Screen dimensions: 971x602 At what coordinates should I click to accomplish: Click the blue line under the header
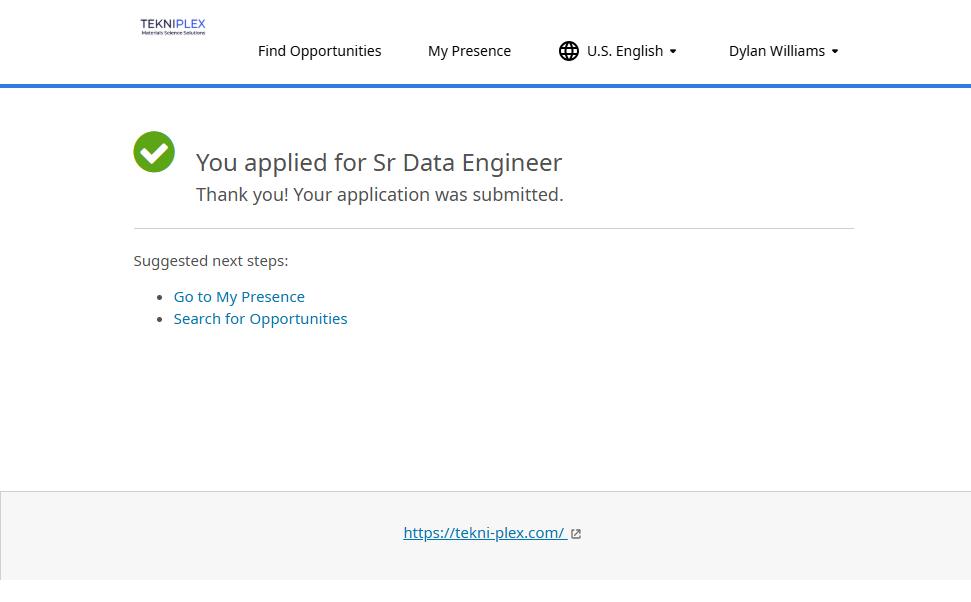click(x=485, y=86)
